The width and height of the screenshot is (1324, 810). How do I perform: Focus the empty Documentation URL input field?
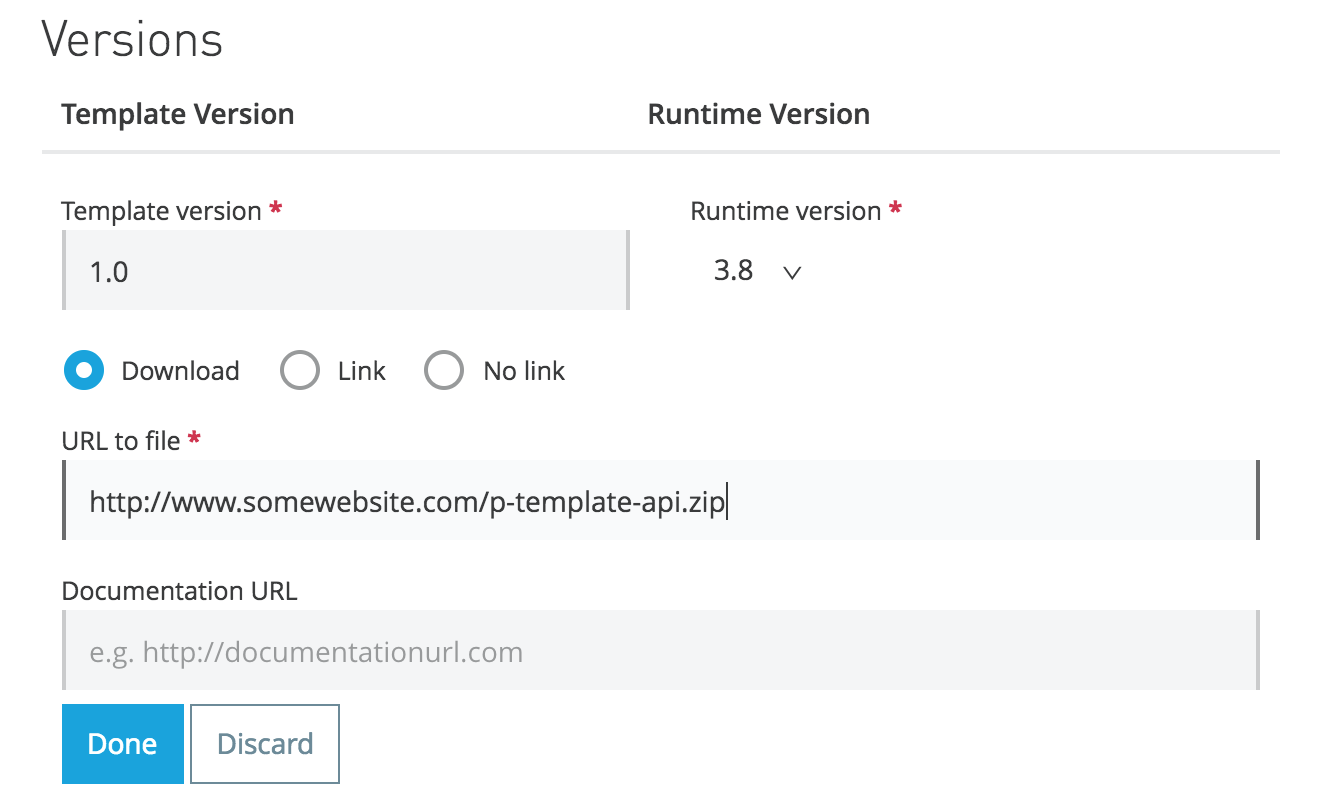click(660, 652)
